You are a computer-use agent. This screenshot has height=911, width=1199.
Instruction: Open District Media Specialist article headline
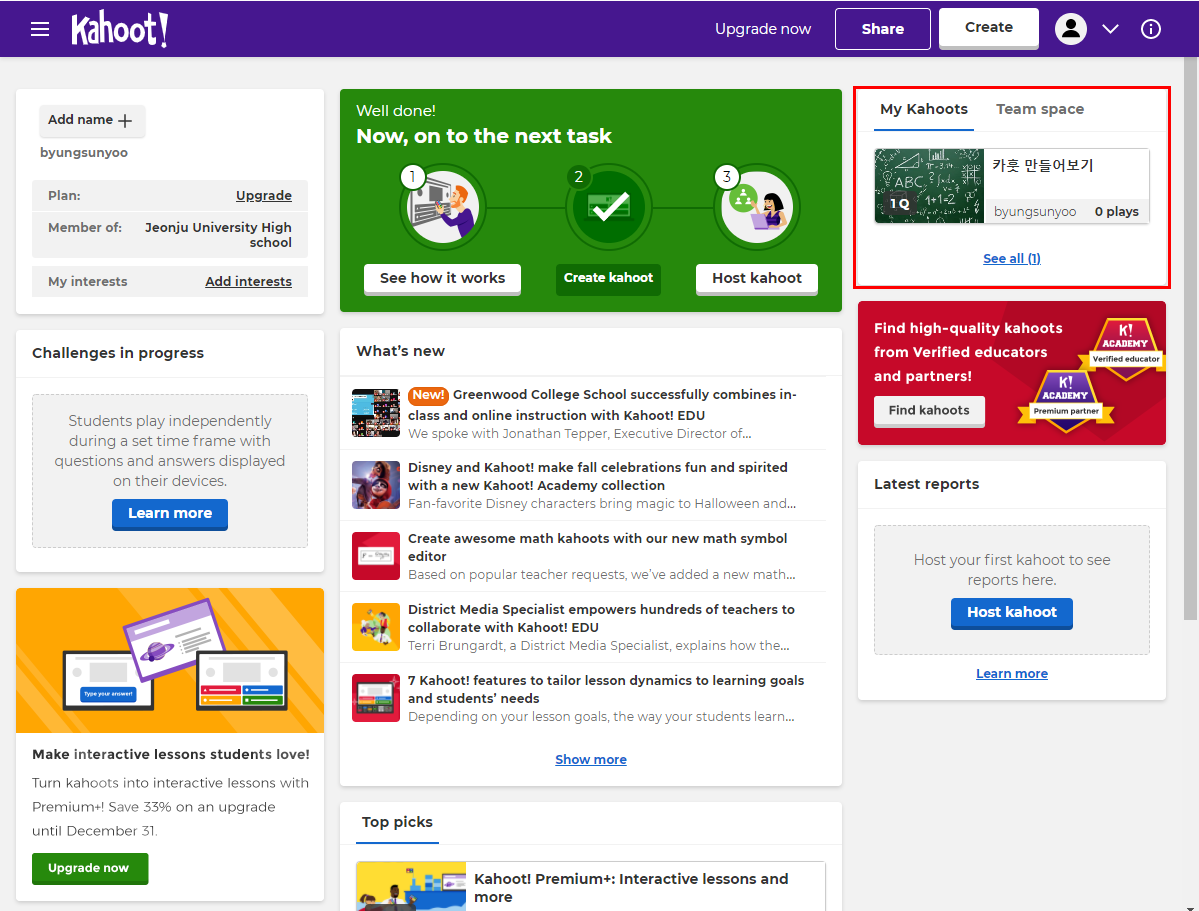[602, 618]
